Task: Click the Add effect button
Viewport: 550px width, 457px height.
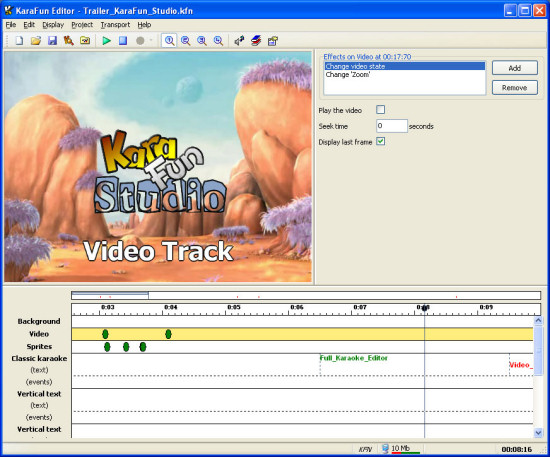Action: [515, 68]
